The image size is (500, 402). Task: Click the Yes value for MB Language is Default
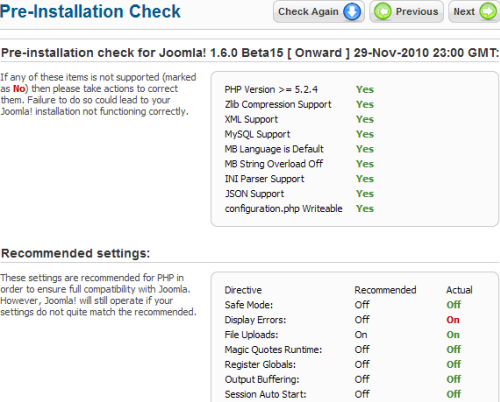click(365, 149)
